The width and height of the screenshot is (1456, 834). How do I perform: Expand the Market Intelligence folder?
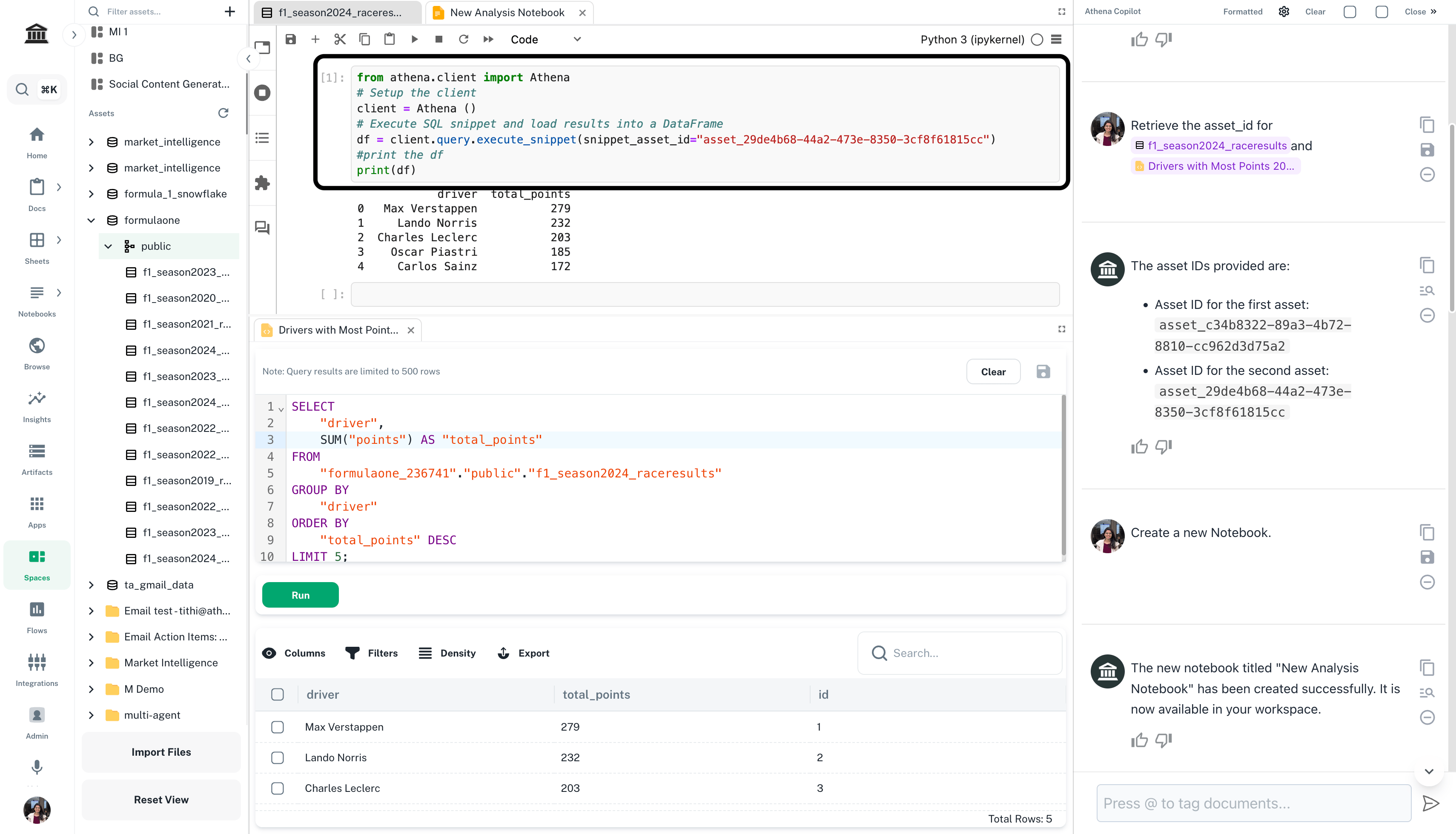tap(92, 662)
